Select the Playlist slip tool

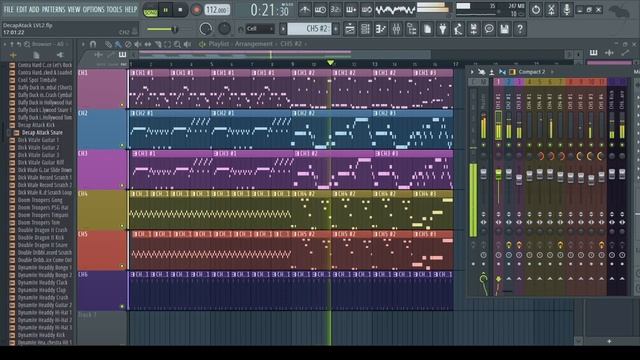pos(148,44)
